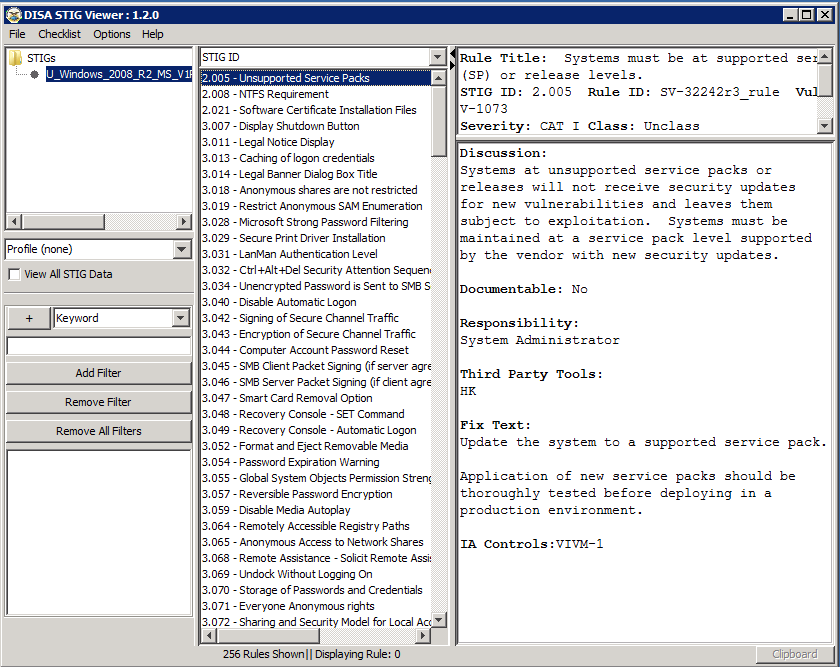The width and height of the screenshot is (840, 667).
Task: Open the Profile (none) dropdown
Action: [182, 249]
